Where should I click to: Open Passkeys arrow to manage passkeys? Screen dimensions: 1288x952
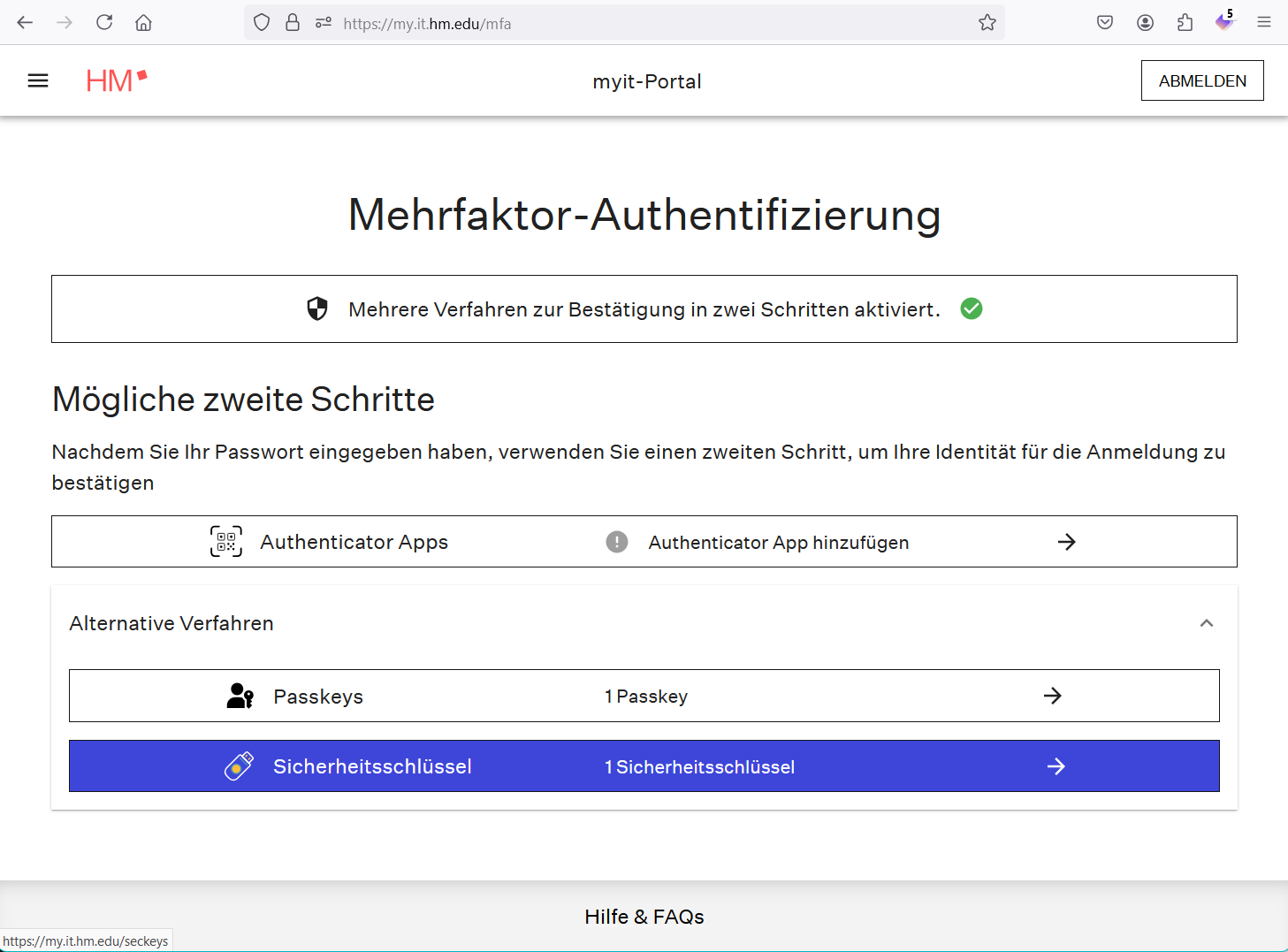click(x=1052, y=696)
